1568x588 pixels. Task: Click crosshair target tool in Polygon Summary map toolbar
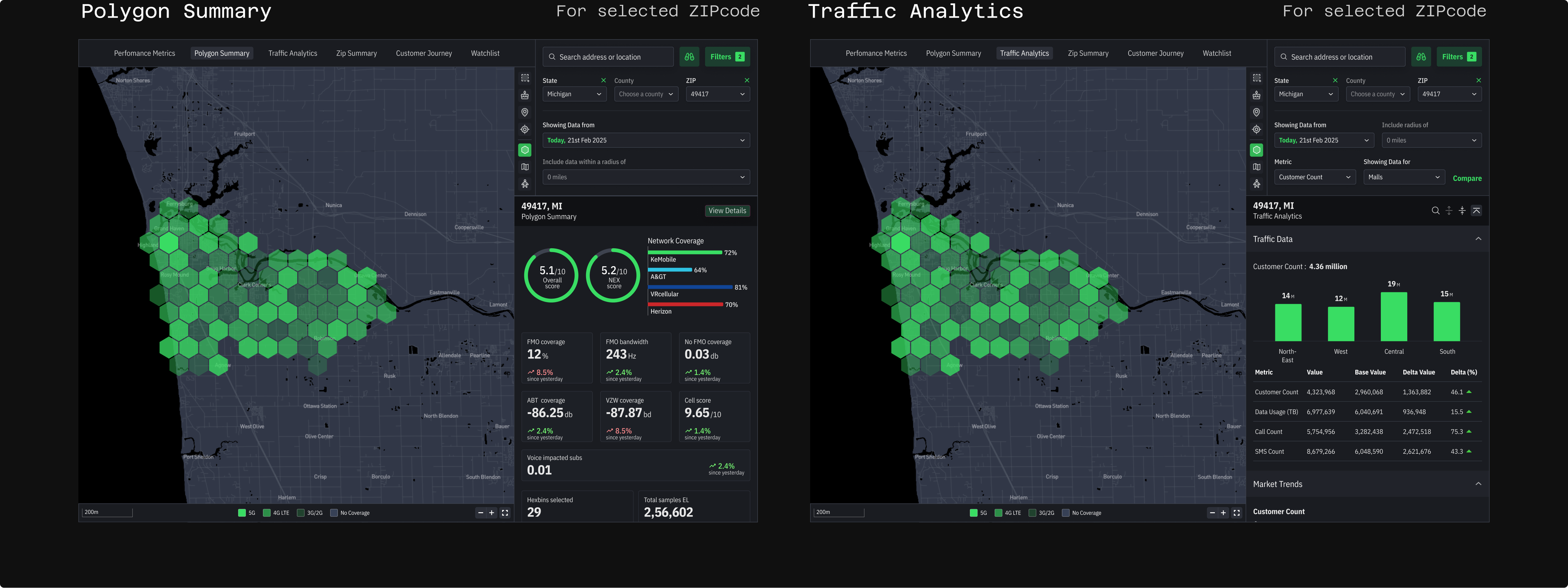point(525,129)
